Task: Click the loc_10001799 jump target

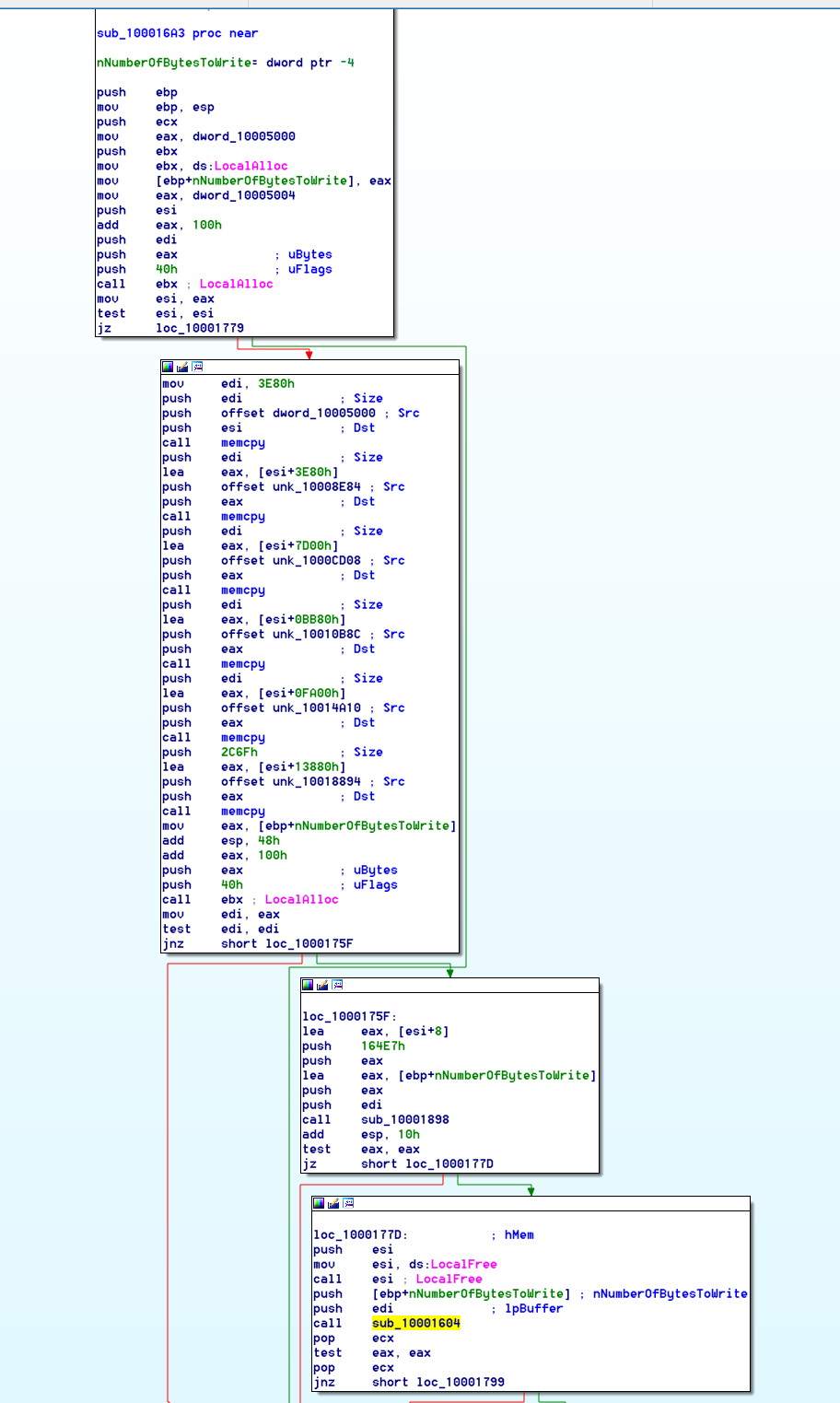Action: pos(460,1382)
